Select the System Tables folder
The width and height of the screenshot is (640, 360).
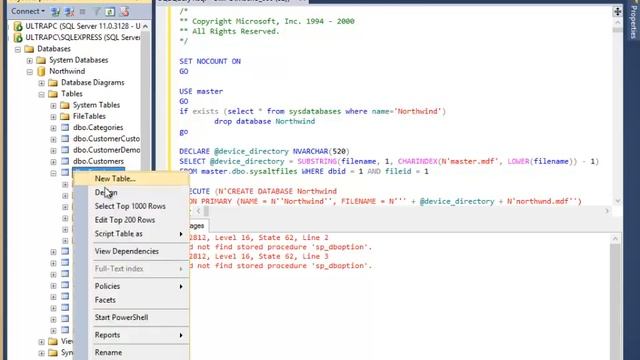(96, 105)
